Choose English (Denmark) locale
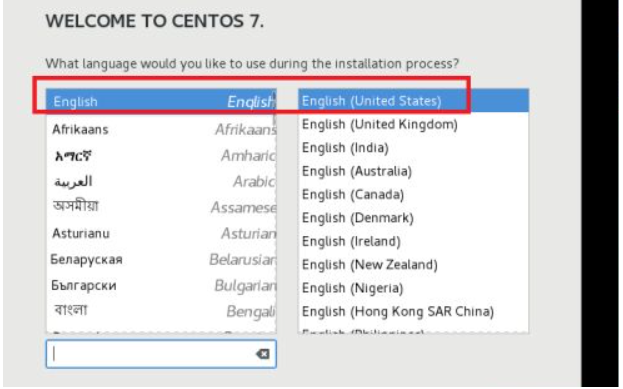Screen dimensions: 623x389 pyautogui.click(x=413, y=218)
